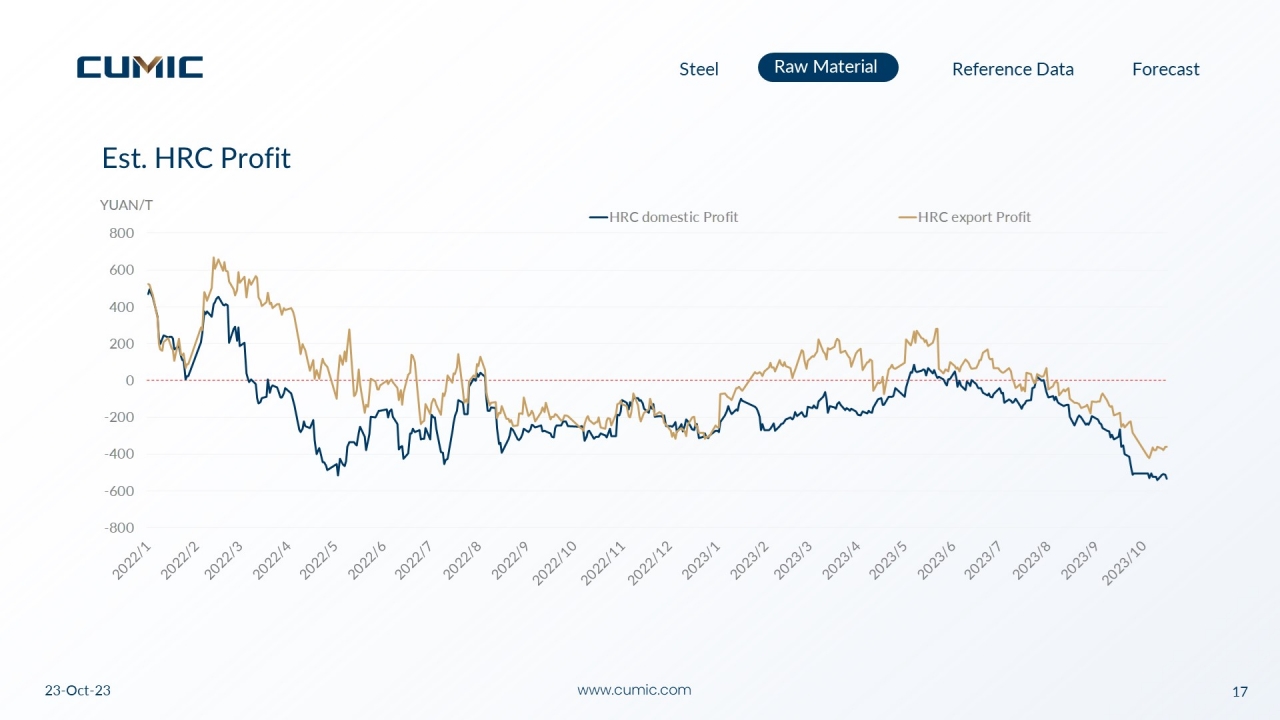Click the Est. HRC Profit title
The height and width of the screenshot is (720, 1280).
[196, 158]
